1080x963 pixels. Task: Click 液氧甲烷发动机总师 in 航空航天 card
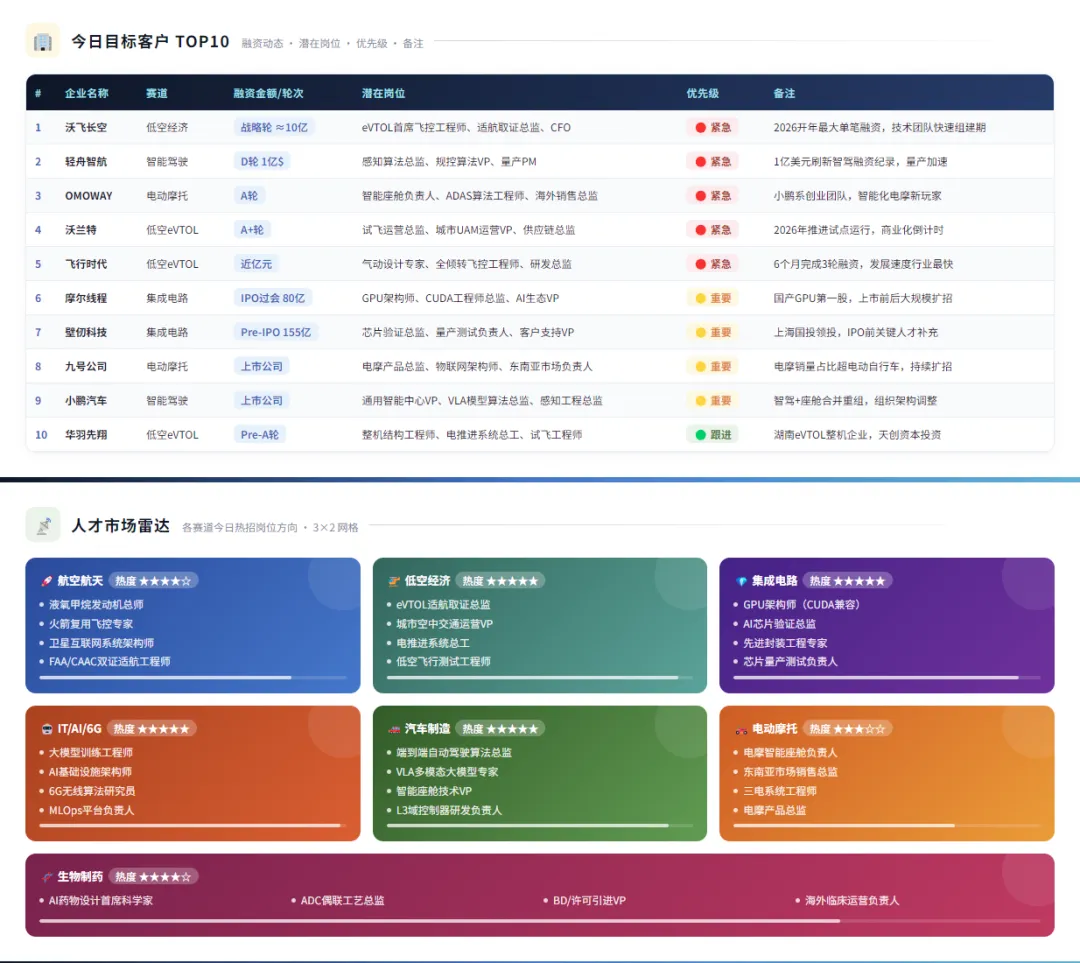pyautogui.click(x=96, y=605)
